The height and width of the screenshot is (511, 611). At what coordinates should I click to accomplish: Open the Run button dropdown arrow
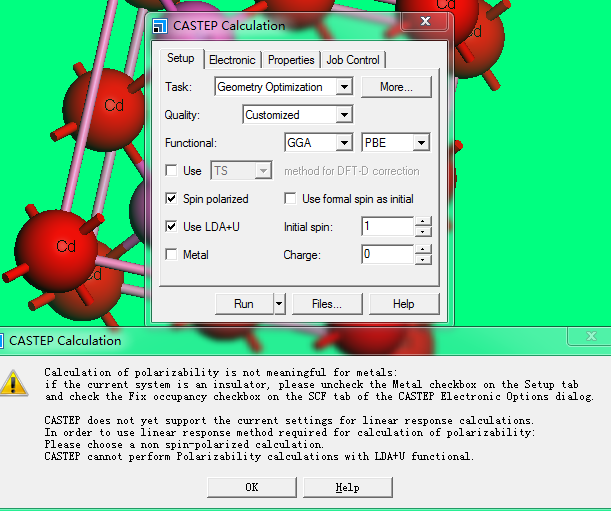pos(279,304)
